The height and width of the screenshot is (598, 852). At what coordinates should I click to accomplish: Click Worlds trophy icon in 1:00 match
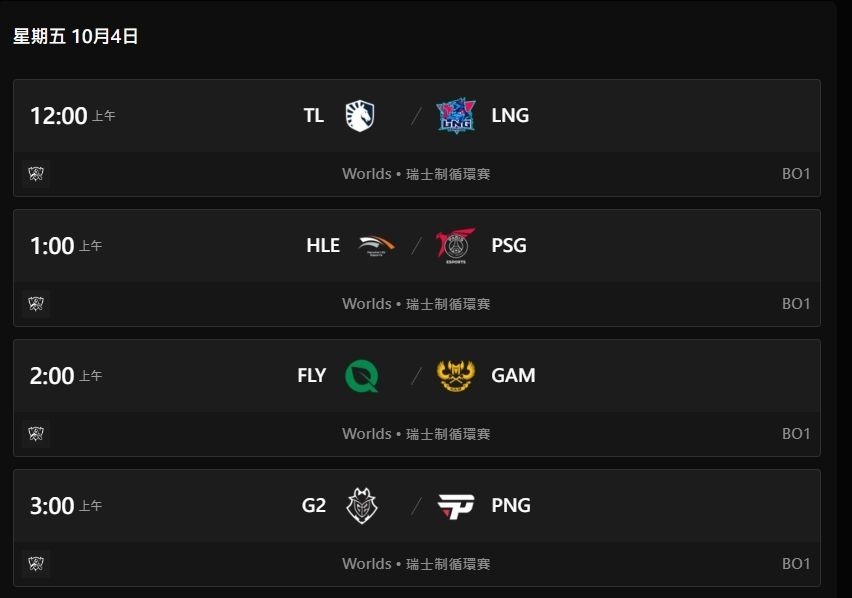(x=36, y=304)
